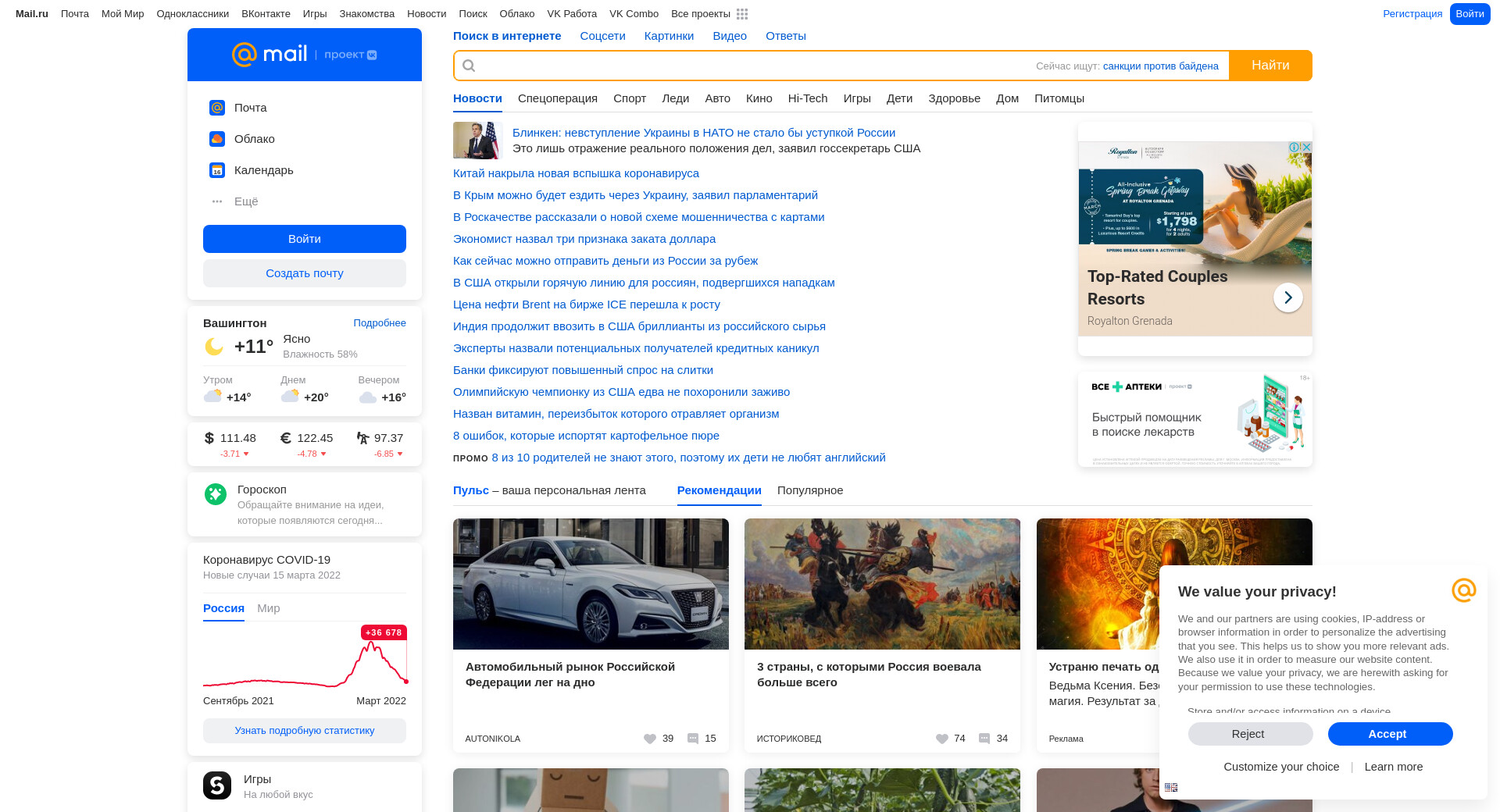
Task: Click the Почта mail icon in sidebar
Action: (217, 108)
